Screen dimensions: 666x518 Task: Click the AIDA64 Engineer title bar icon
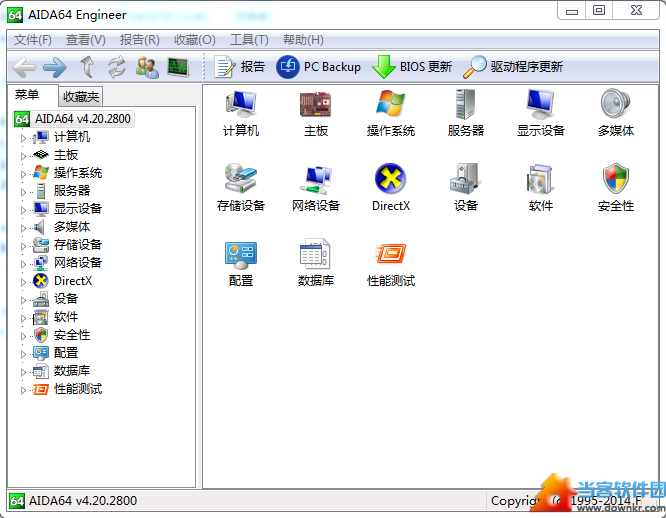pos(15,15)
